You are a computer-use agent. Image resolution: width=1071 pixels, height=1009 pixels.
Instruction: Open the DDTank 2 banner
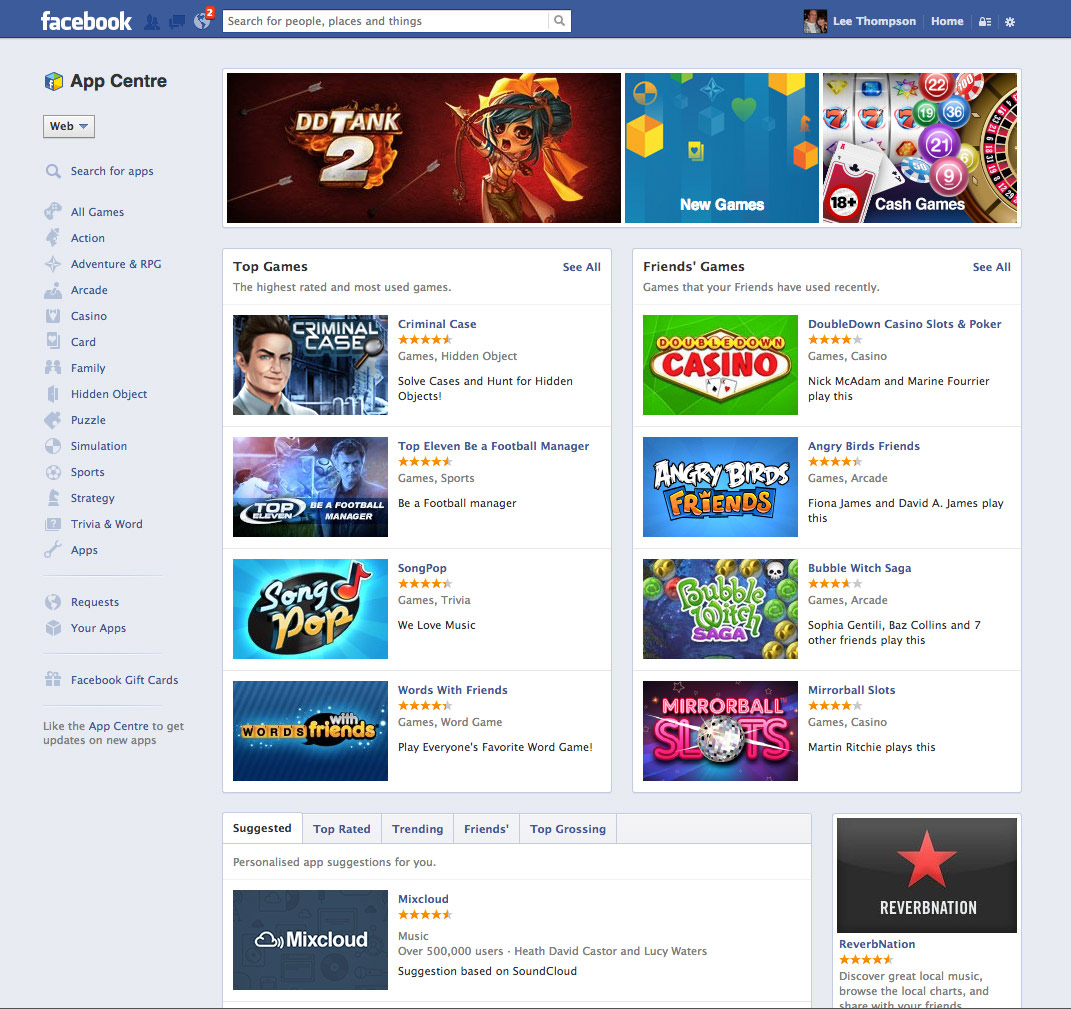pos(423,148)
